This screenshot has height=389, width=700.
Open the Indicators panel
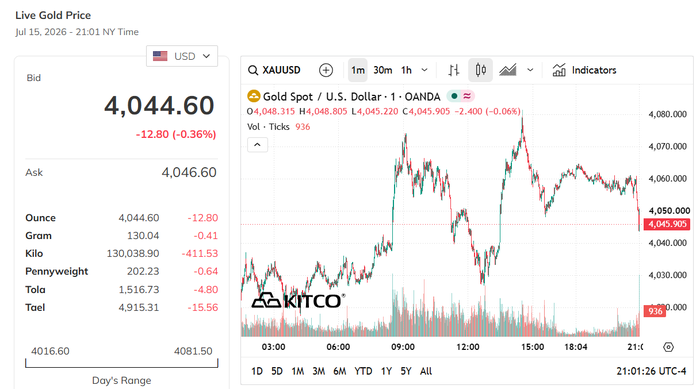[584, 70]
